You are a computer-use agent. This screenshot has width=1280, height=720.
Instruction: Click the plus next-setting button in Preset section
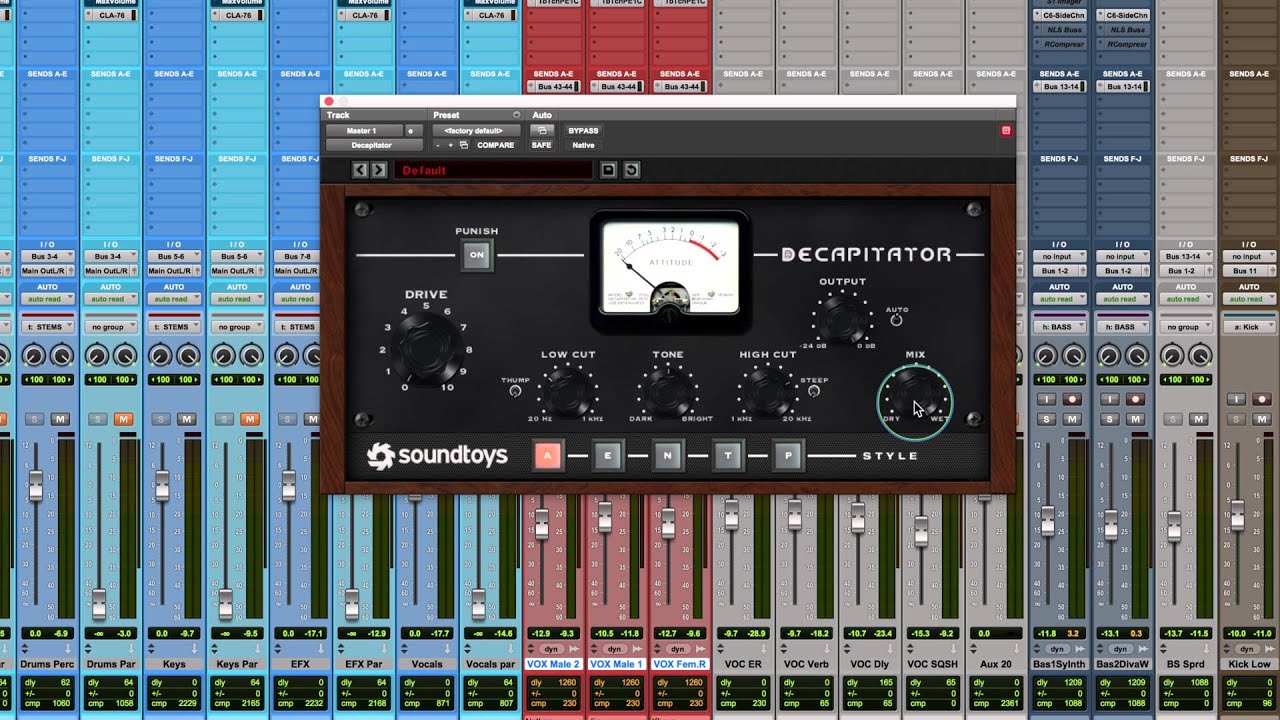[x=451, y=145]
